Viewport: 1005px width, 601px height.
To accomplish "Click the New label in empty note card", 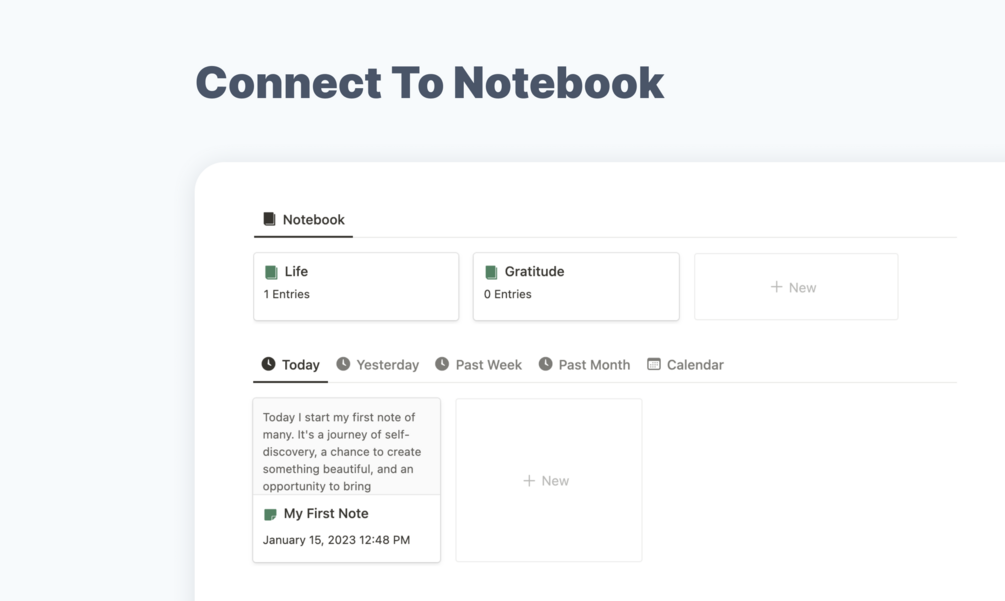I will pyautogui.click(x=555, y=481).
